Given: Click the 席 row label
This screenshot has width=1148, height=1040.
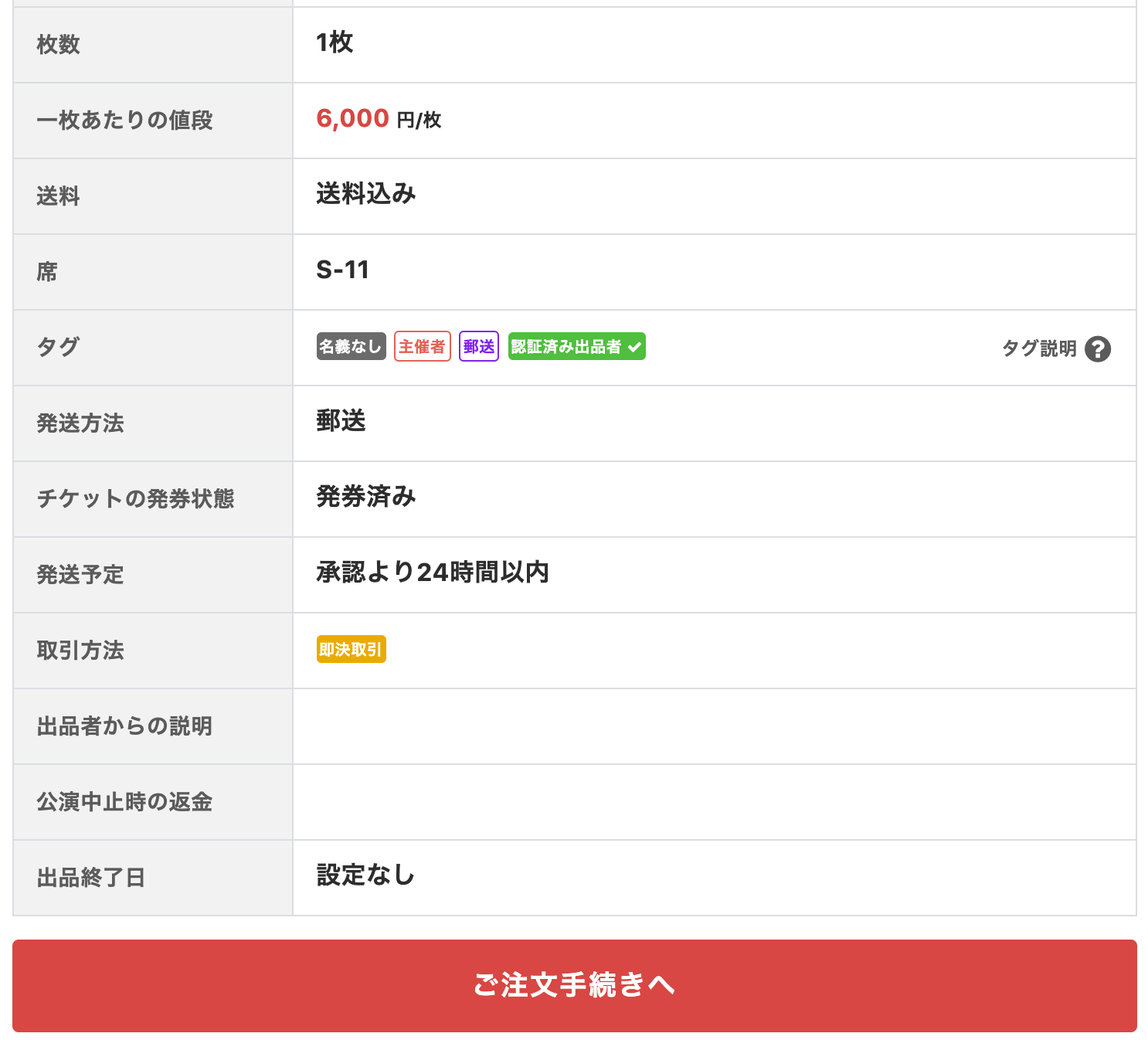Looking at the screenshot, I should pos(47,272).
